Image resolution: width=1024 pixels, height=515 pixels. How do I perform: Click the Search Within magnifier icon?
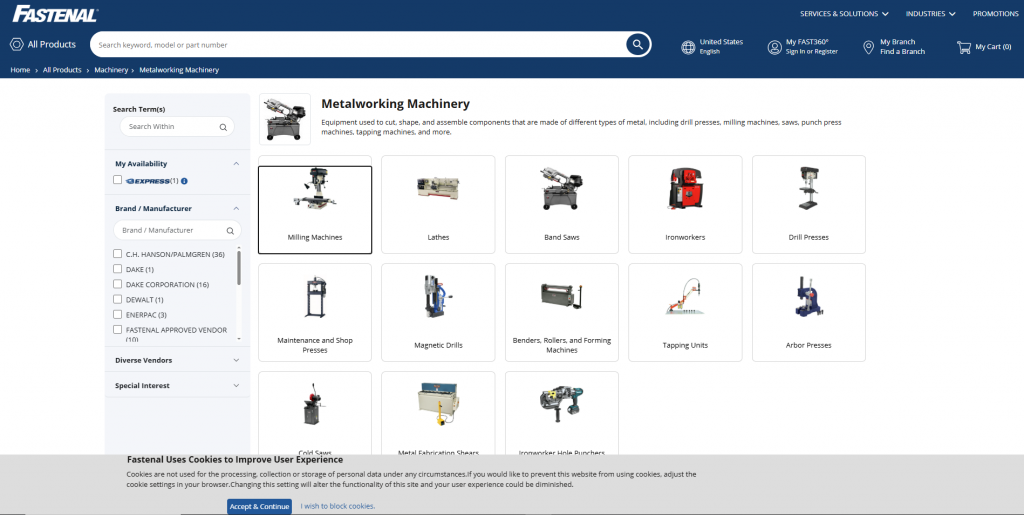coord(223,127)
